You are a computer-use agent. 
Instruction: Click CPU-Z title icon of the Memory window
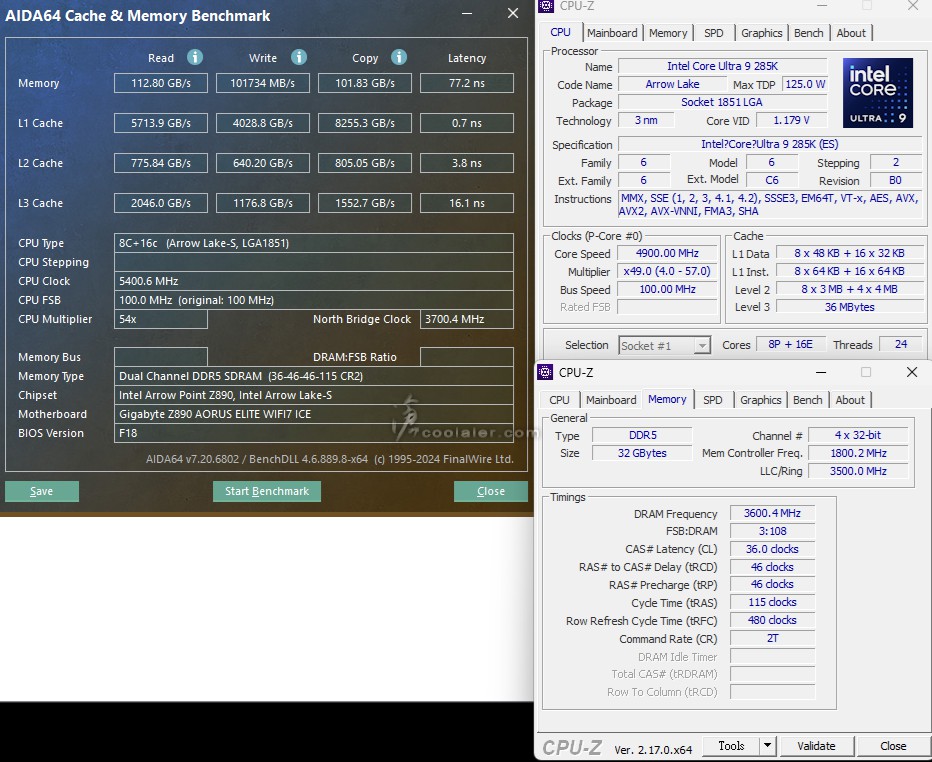[x=545, y=372]
